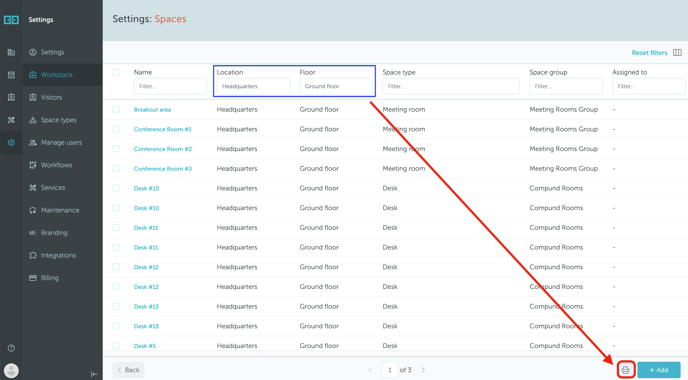Open the Space group filter field

[x=566, y=86]
